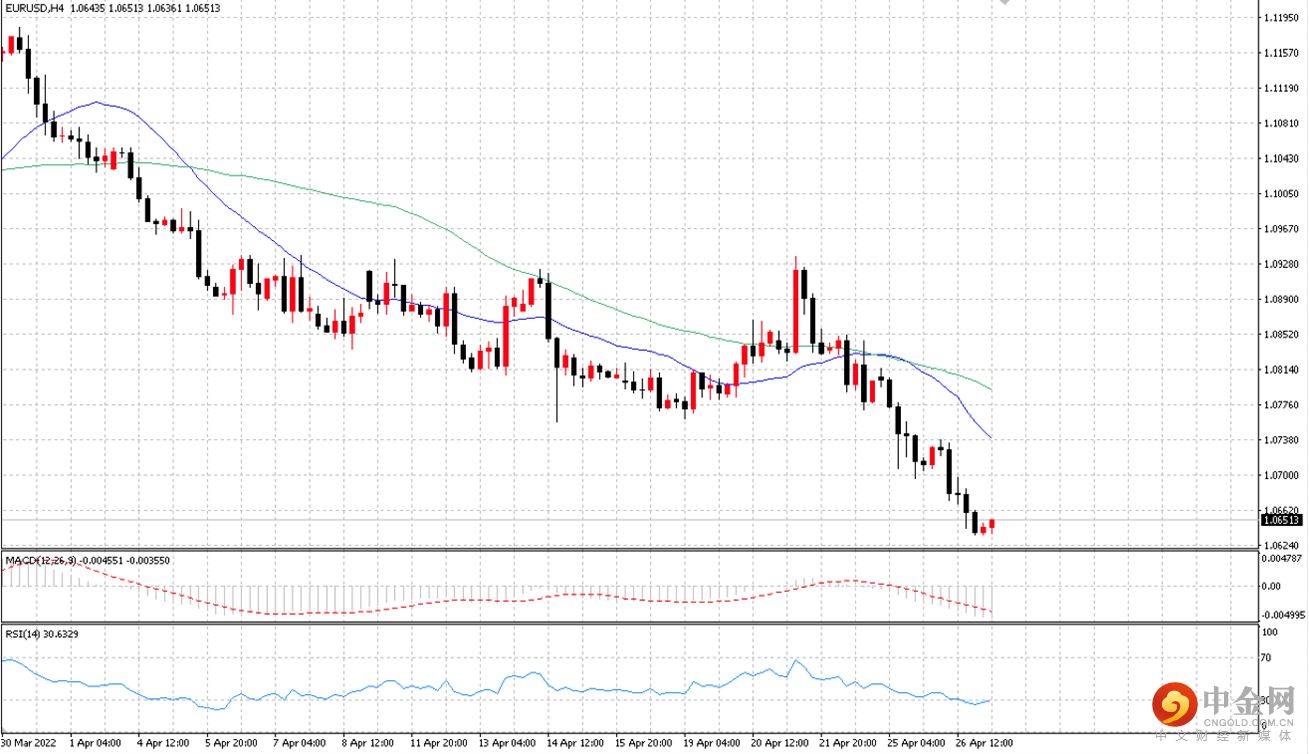The height and width of the screenshot is (754, 1309).
Task: Click the 1.10810 price axis label
Action: (1281, 123)
